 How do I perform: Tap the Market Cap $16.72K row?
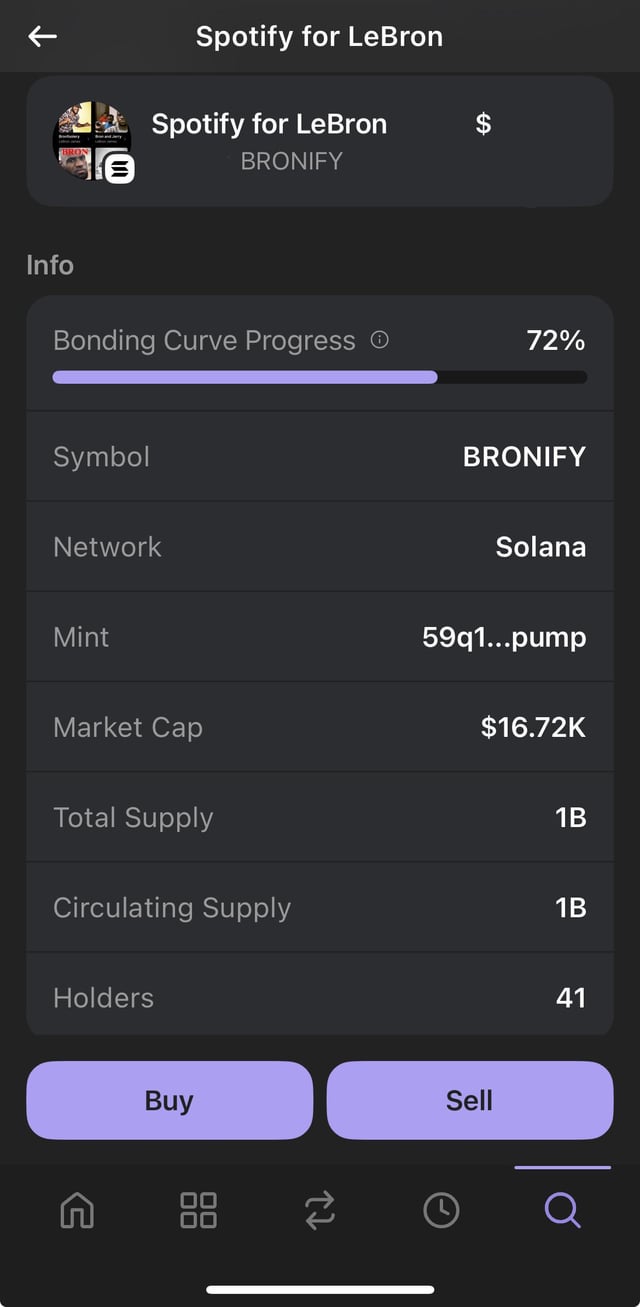tap(320, 727)
